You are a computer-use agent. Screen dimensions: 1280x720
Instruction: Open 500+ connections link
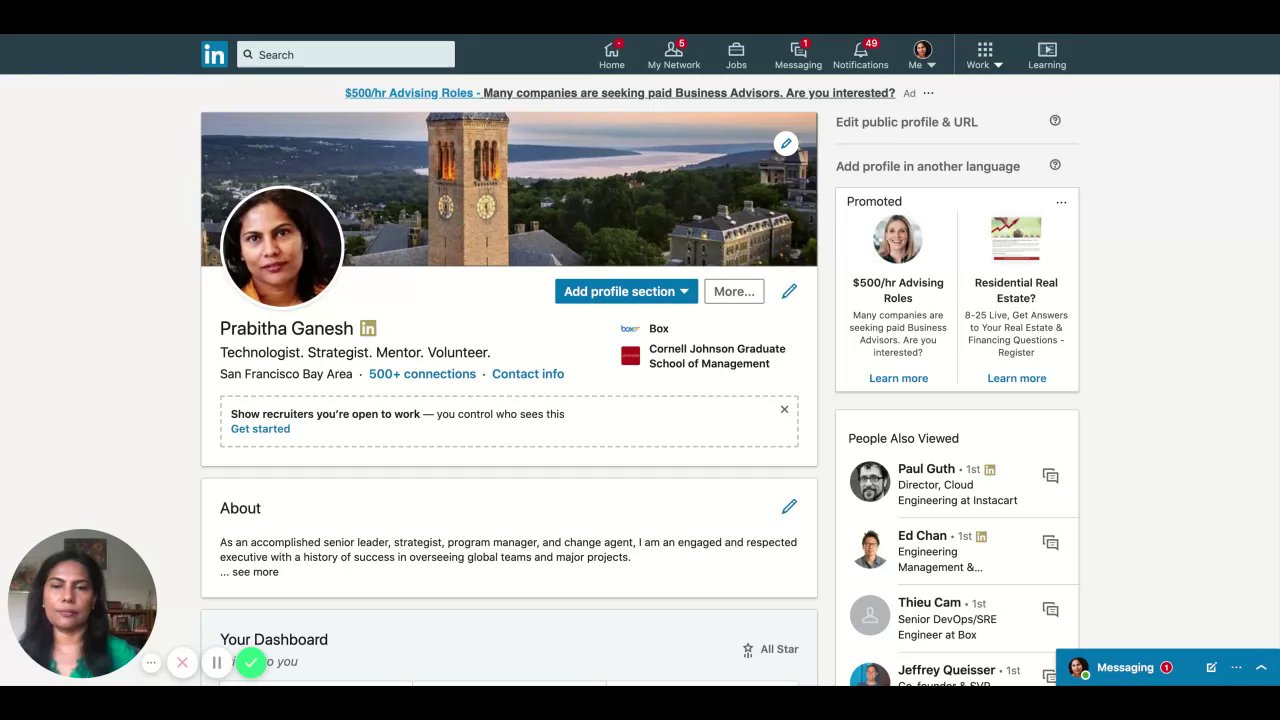coord(422,374)
